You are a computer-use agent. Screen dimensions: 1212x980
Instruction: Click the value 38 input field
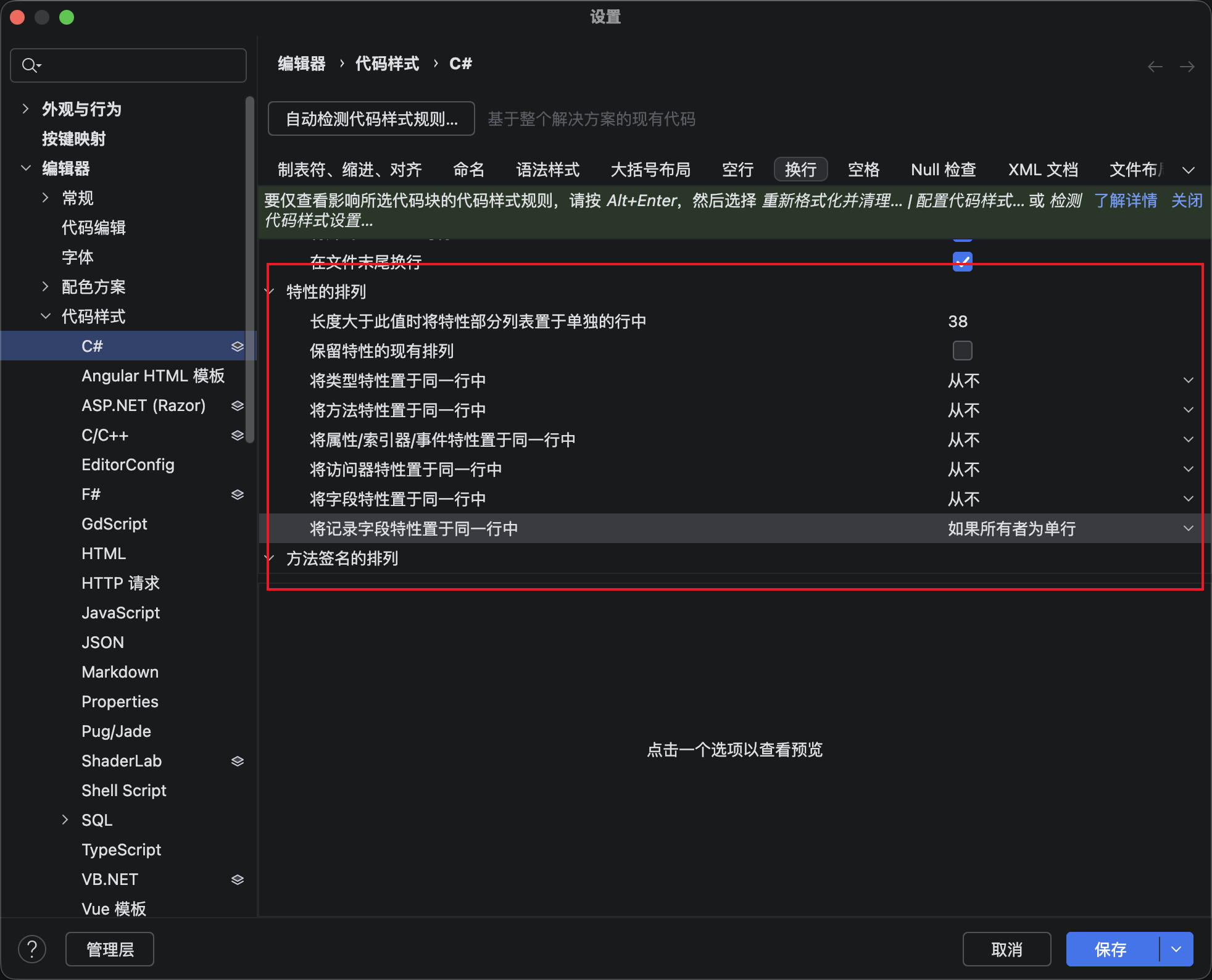click(x=958, y=321)
